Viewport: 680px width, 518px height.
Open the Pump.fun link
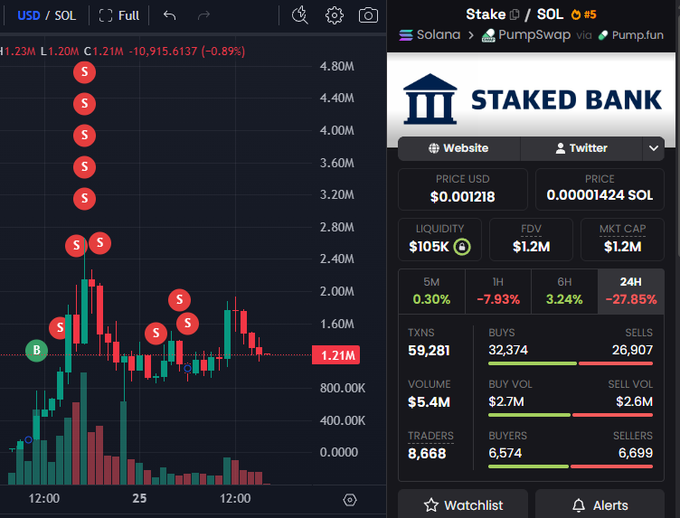point(631,35)
